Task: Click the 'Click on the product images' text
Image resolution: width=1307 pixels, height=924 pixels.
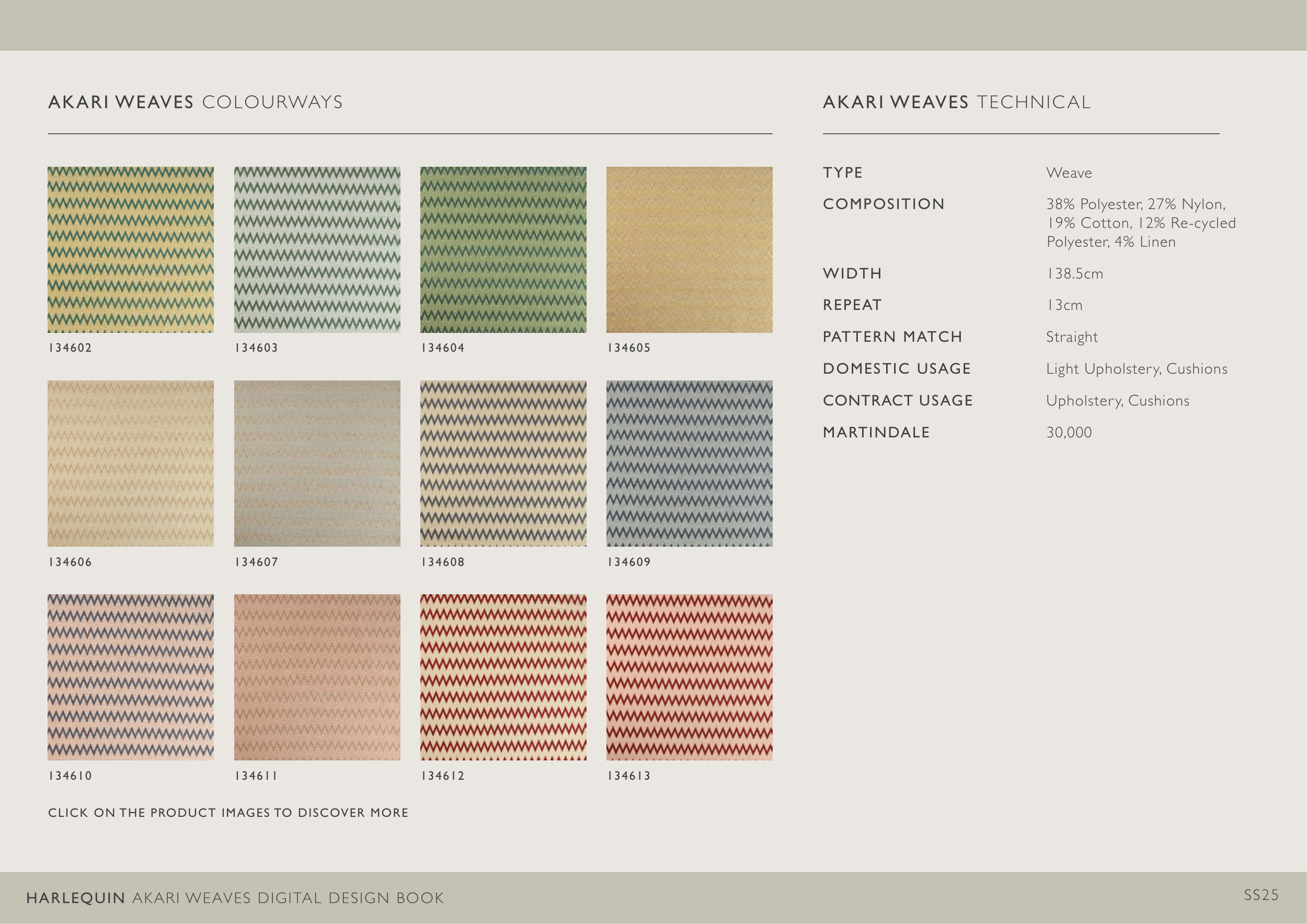Action: pyautogui.click(x=228, y=813)
